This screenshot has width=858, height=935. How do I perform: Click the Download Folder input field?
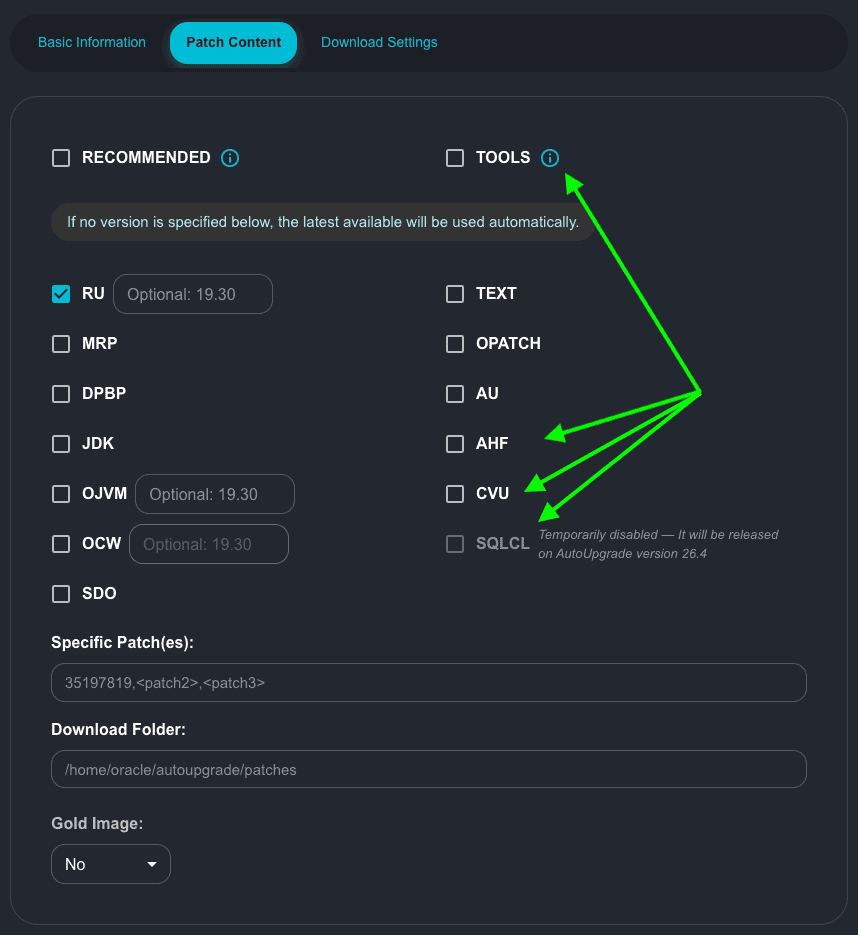pos(428,769)
